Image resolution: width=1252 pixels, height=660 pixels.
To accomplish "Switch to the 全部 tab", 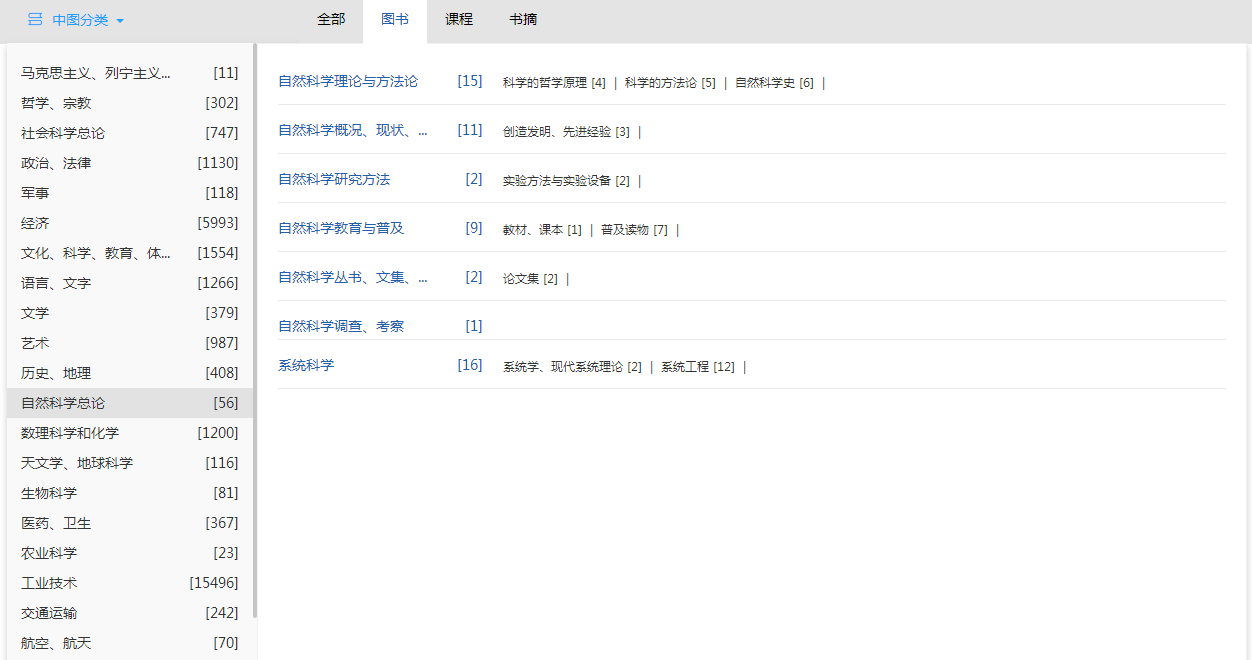I will coord(331,20).
